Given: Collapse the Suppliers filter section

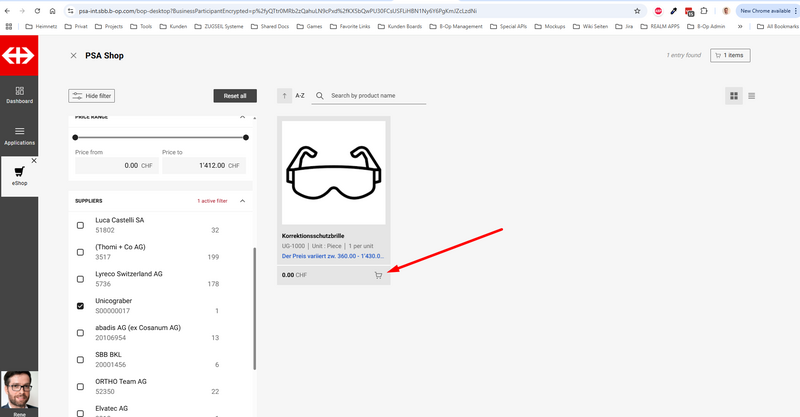Looking at the screenshot, I should [242, 201].
